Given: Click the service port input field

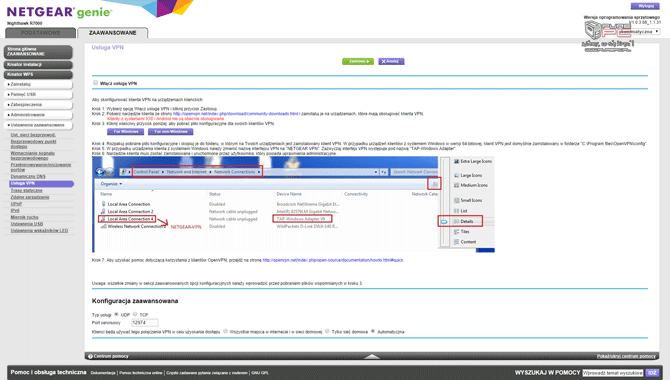Looking at the screenshot, I should tap(144, 323).
